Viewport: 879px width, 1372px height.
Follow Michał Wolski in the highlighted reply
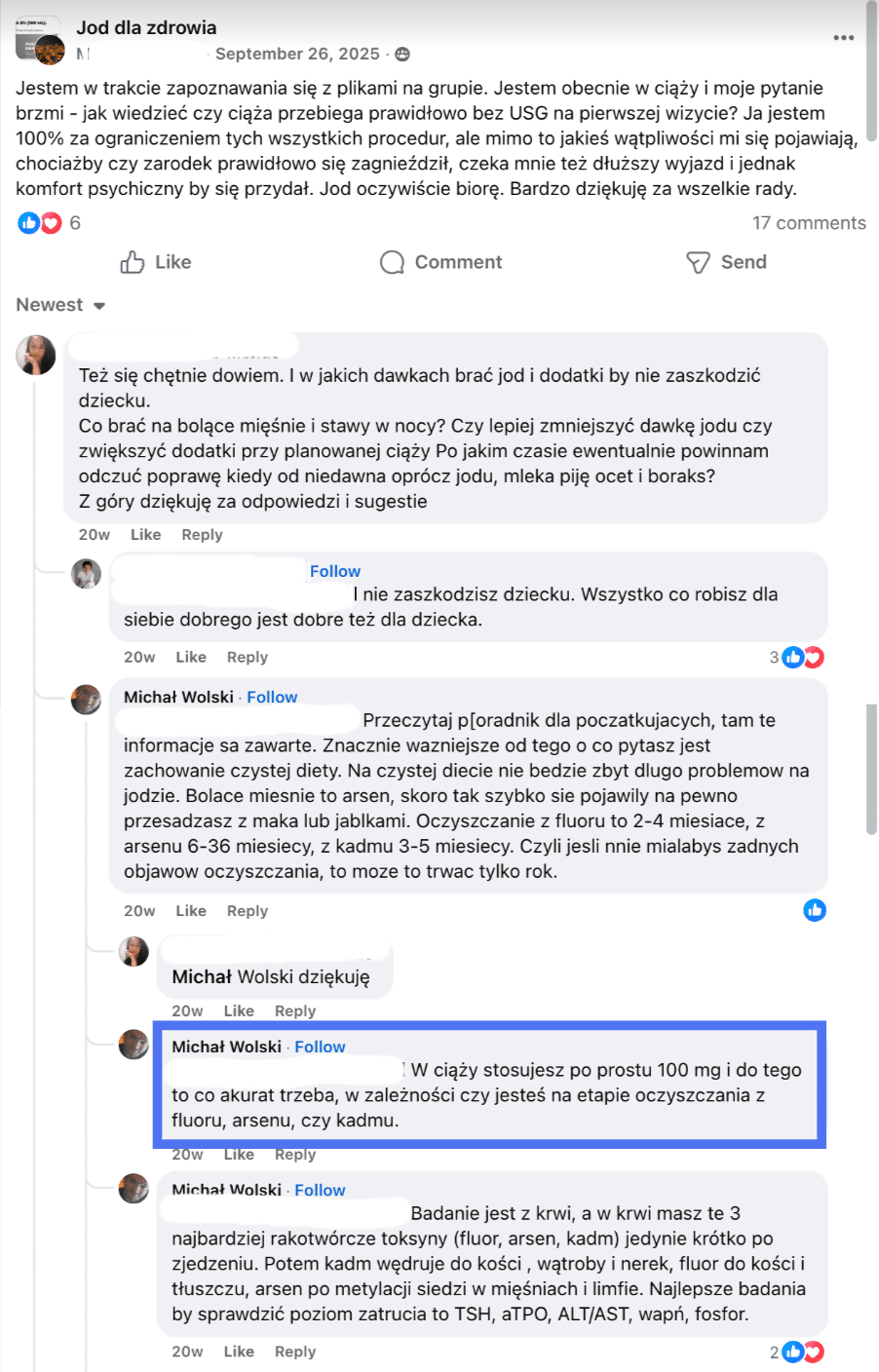coord(320,1047)
